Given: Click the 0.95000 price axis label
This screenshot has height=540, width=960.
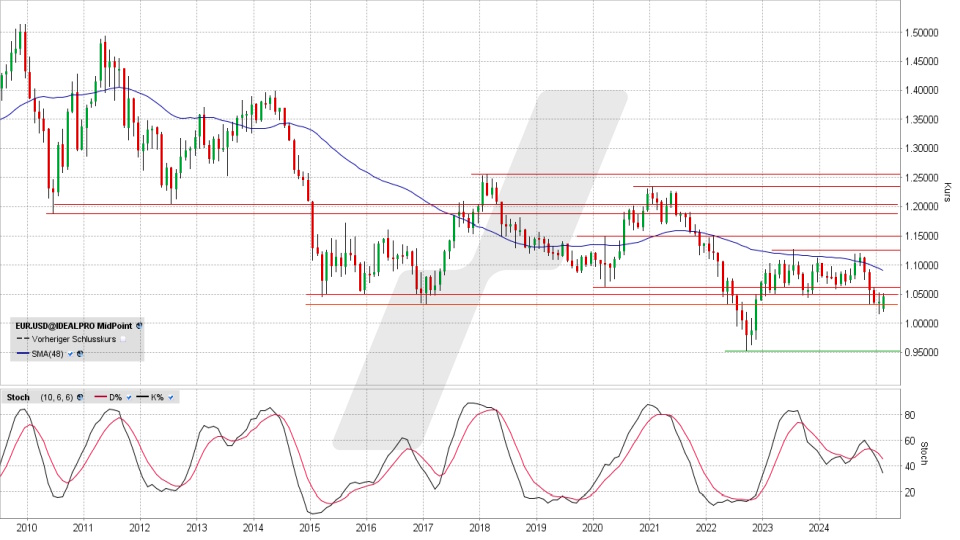Looking at the screenshot, I should [x=921, y=353].
